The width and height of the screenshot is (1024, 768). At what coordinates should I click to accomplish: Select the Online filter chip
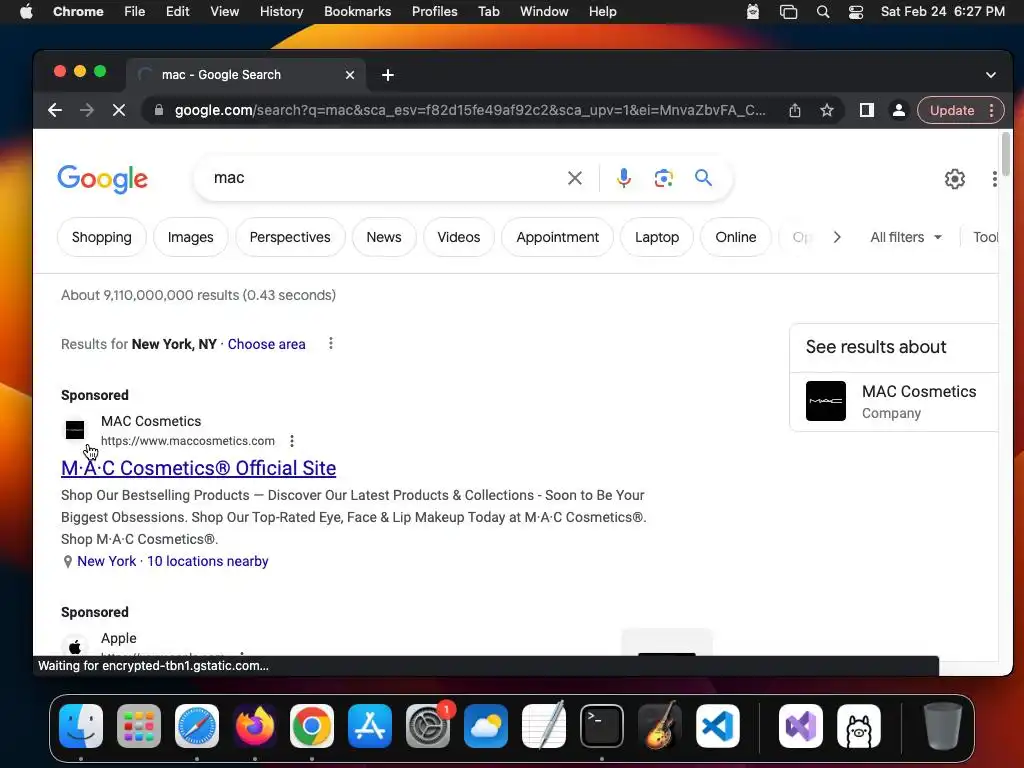pos(736,237)
